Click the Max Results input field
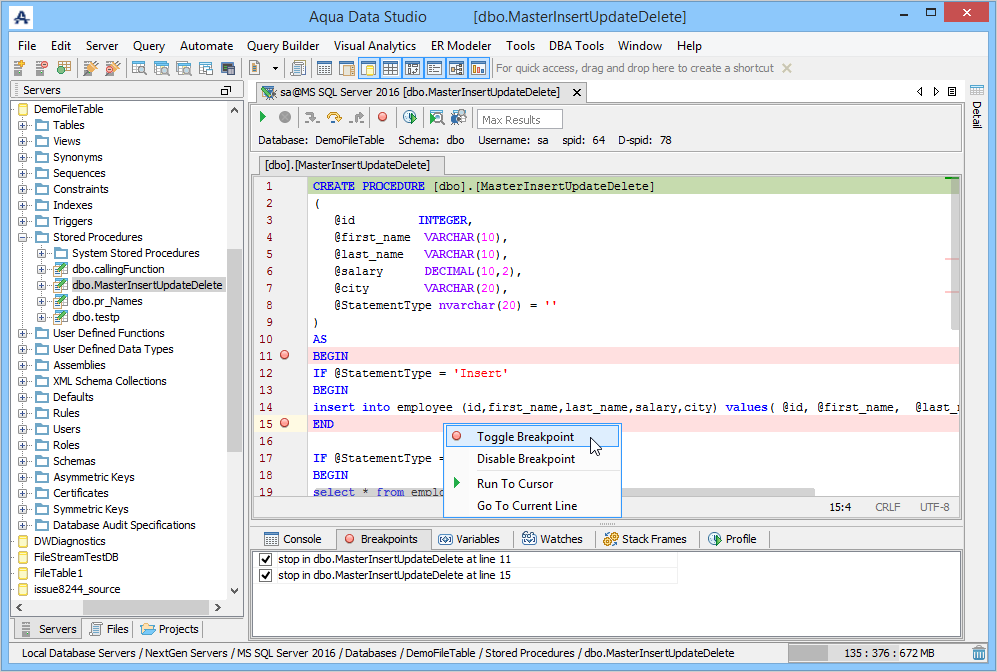Viewport: 997px width, 672px height. coord(519,120)
